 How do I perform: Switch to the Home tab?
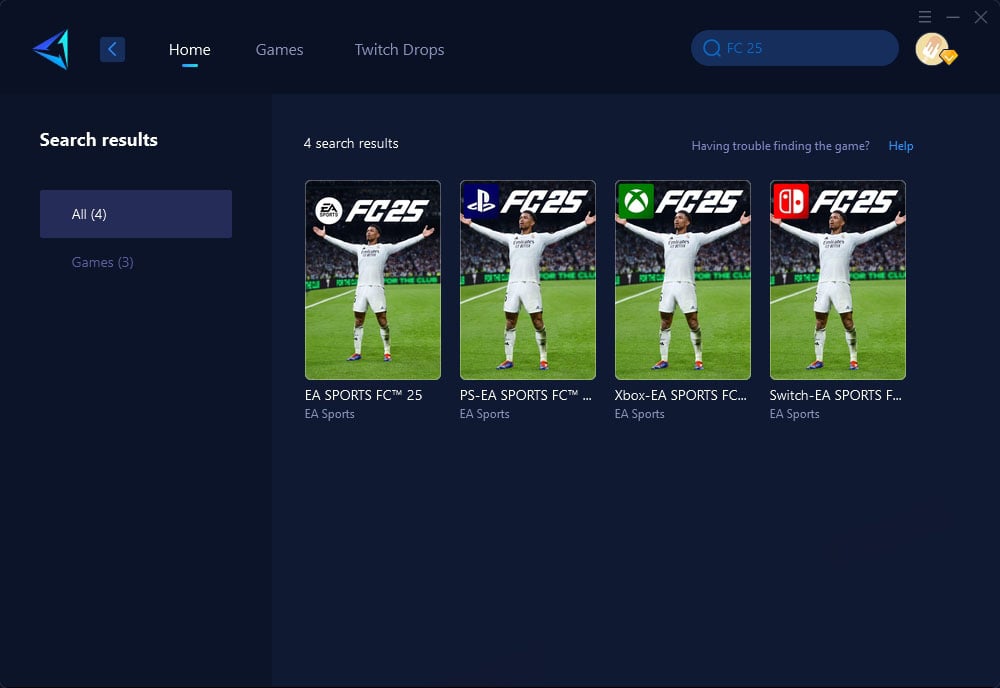[x=189, y=50]
